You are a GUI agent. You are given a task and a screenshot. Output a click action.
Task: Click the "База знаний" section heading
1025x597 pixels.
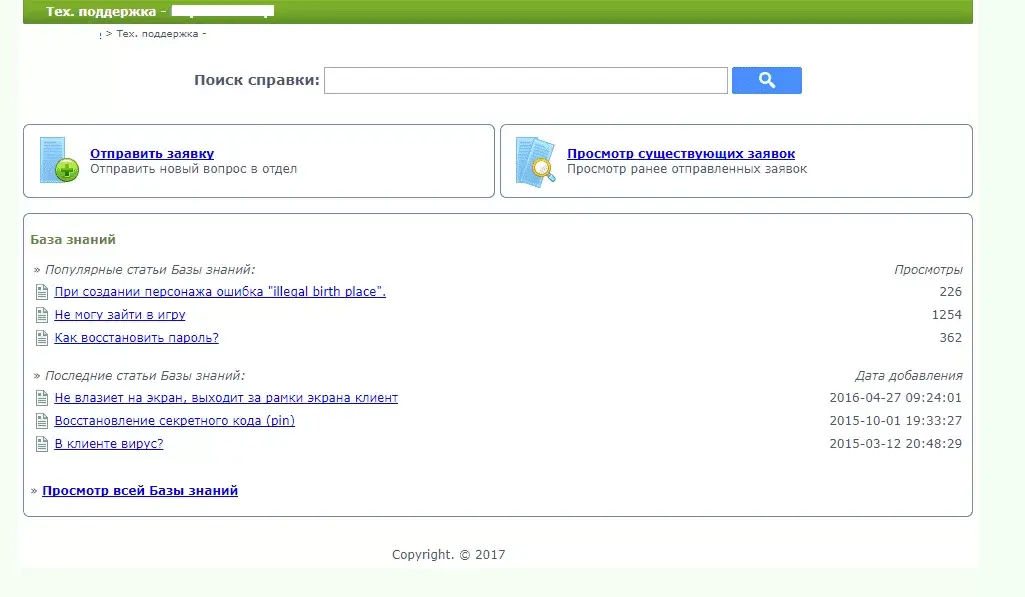pos(73,239)
